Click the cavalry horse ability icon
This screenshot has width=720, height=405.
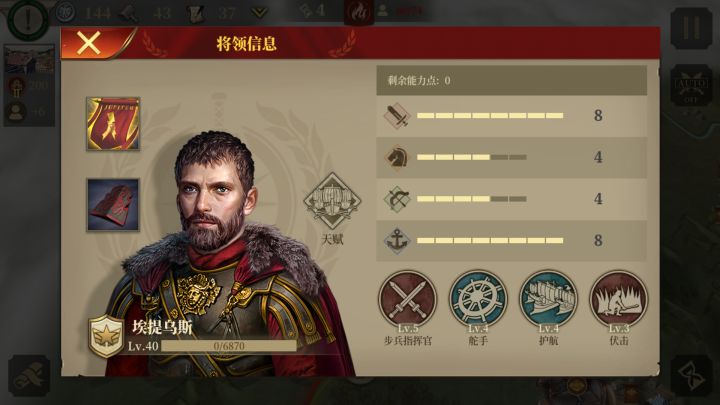397,158
